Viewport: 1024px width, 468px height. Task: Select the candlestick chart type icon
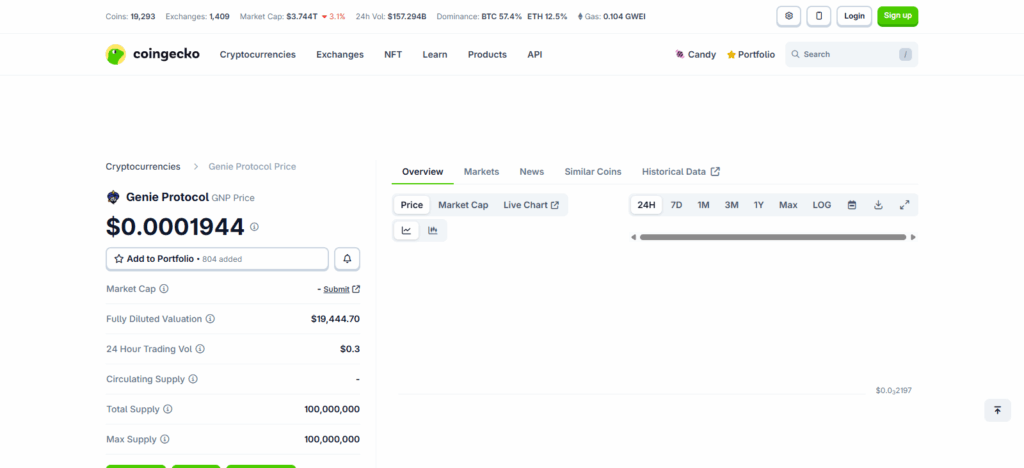pyautogui.click(x=433, y=231)
